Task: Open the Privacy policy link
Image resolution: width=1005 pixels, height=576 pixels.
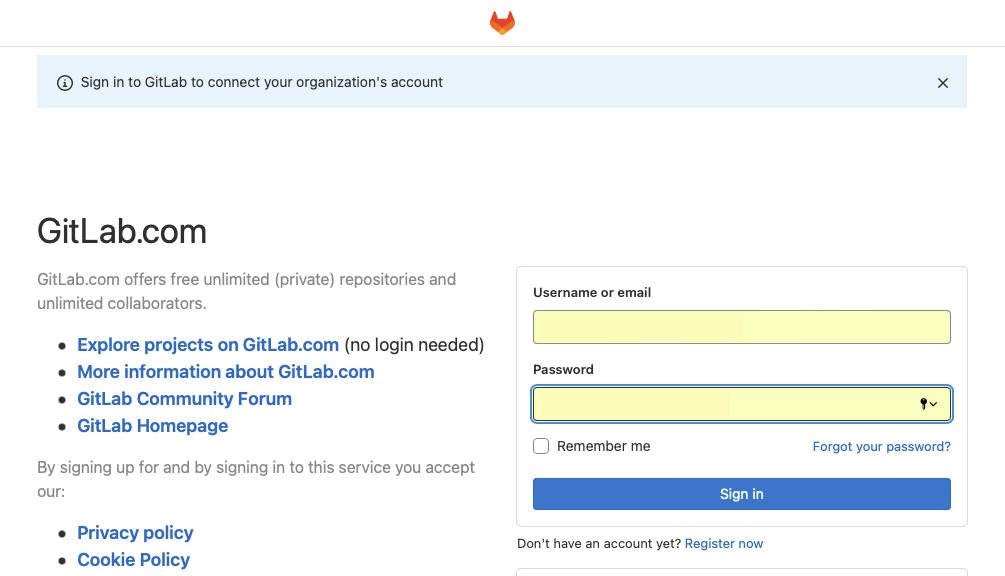Action: 135,532
